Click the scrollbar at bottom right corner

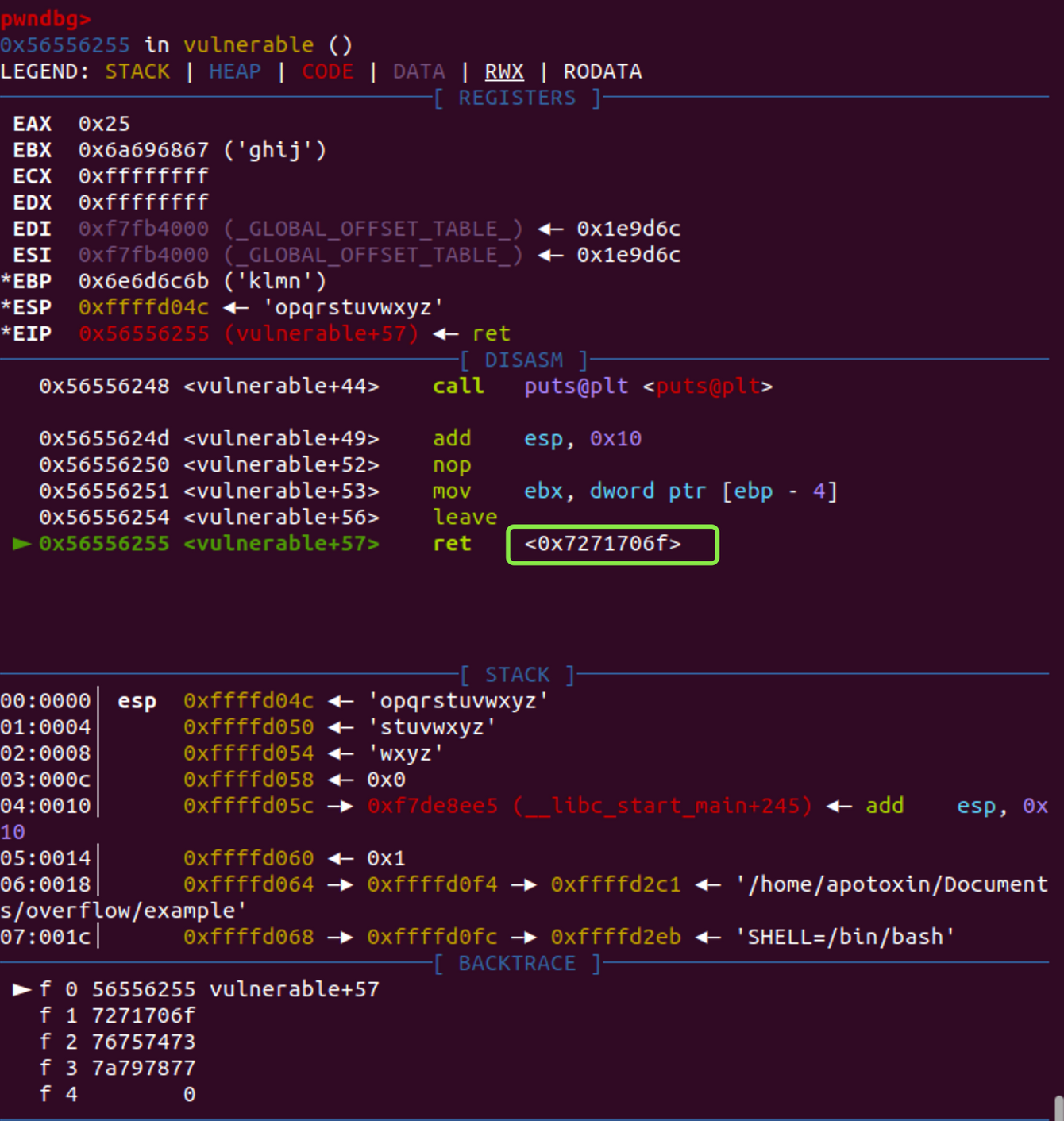coord(1058,1108)
